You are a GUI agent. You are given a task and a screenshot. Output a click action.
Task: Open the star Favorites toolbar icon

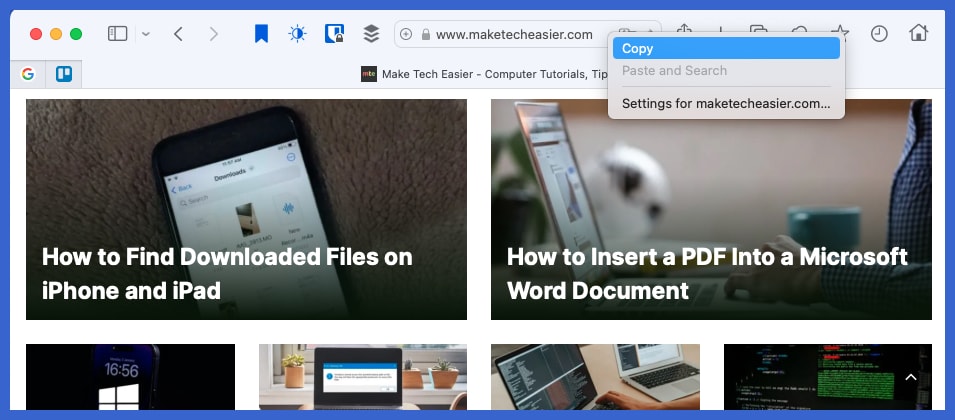coord(840,33)
